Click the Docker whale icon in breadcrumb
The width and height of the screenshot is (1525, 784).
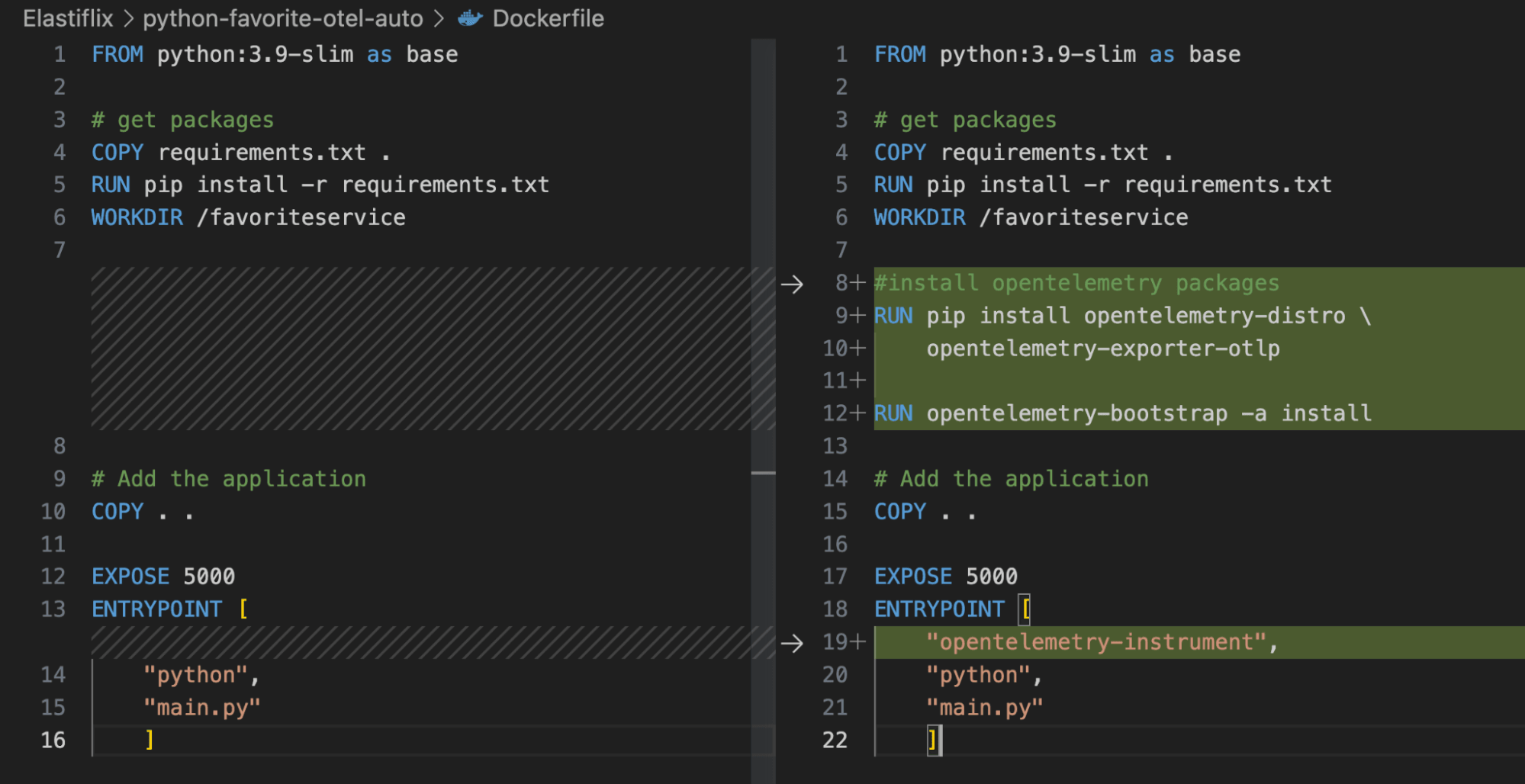pyautogui.click(x=470, y=18)
